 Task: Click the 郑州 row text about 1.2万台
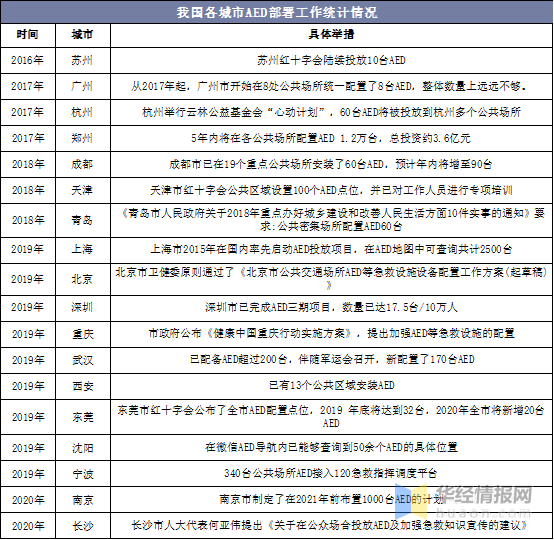pos(331,138)
